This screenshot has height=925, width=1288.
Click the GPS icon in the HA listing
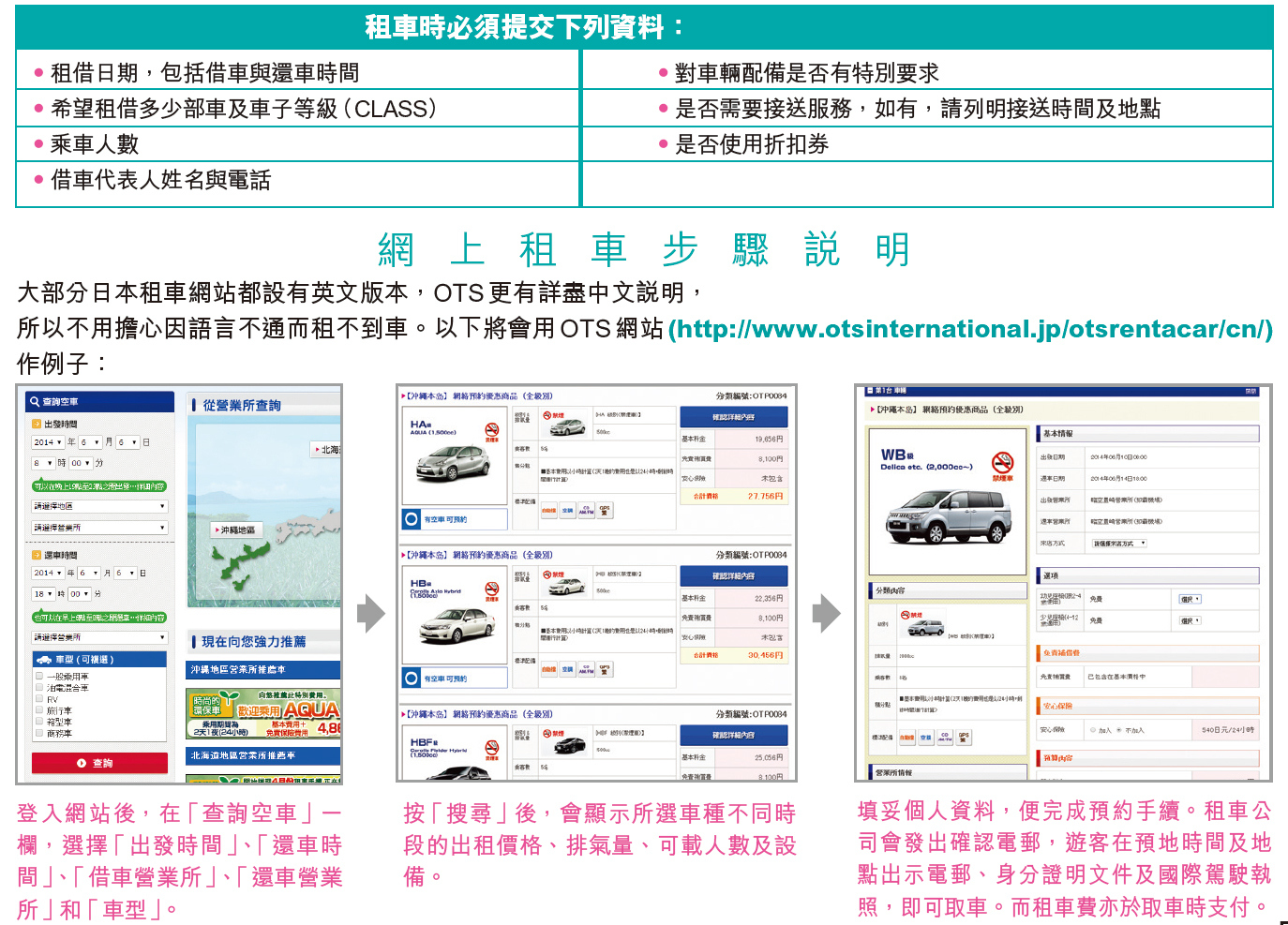click(605, 511)
